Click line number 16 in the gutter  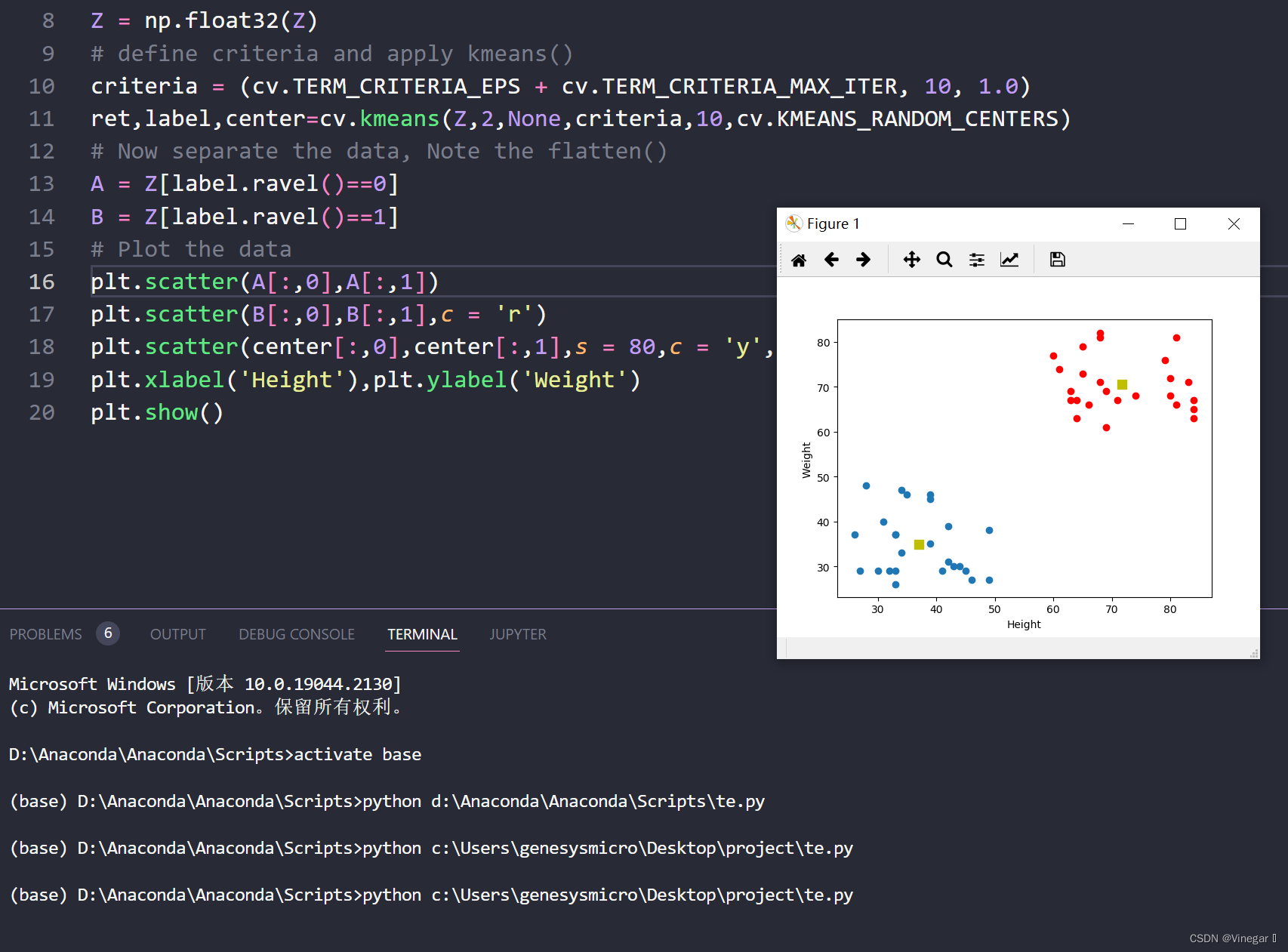pos(42,282)
